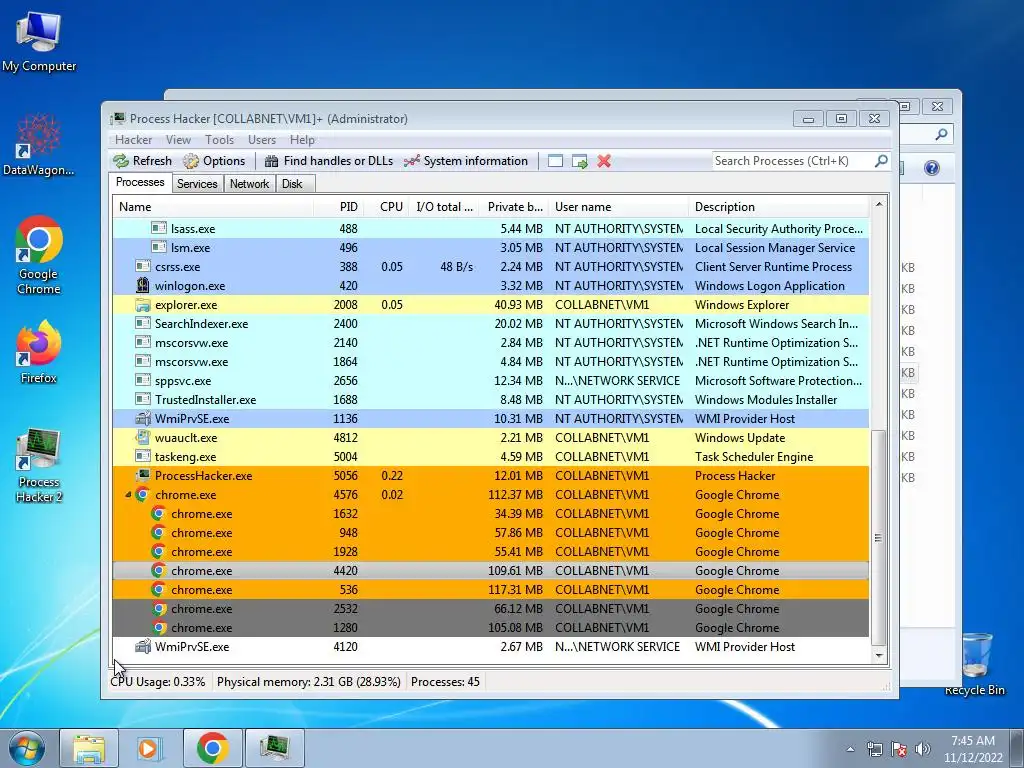The image size is (1024, 768).
Task: Click the WmiPrvSE.exe icon with PID 1136
Action: point(142,418)
